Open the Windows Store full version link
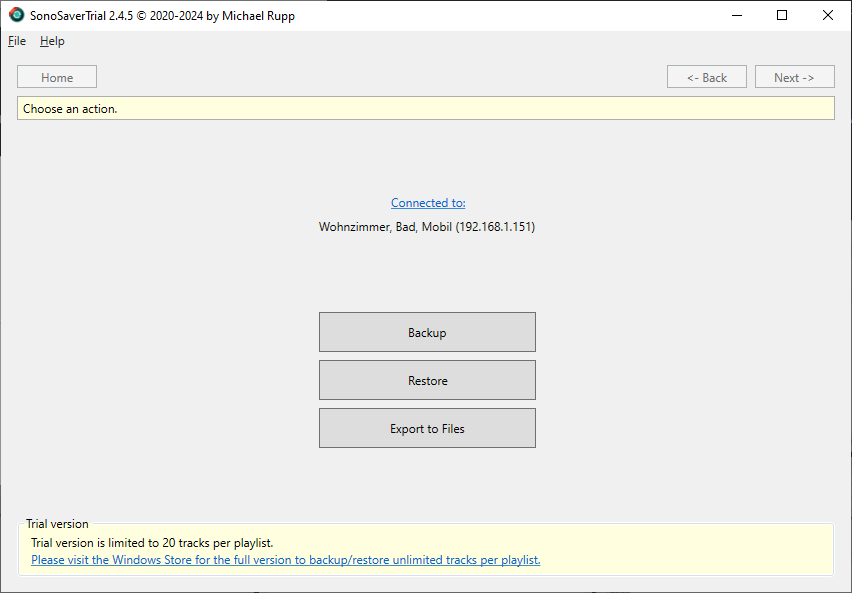The height and width of the screenshot is (593, 852). [285, 559]
